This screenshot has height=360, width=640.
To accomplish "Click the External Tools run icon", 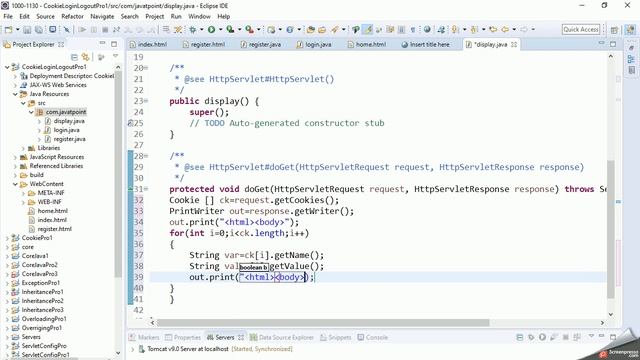I will [249, 29].
